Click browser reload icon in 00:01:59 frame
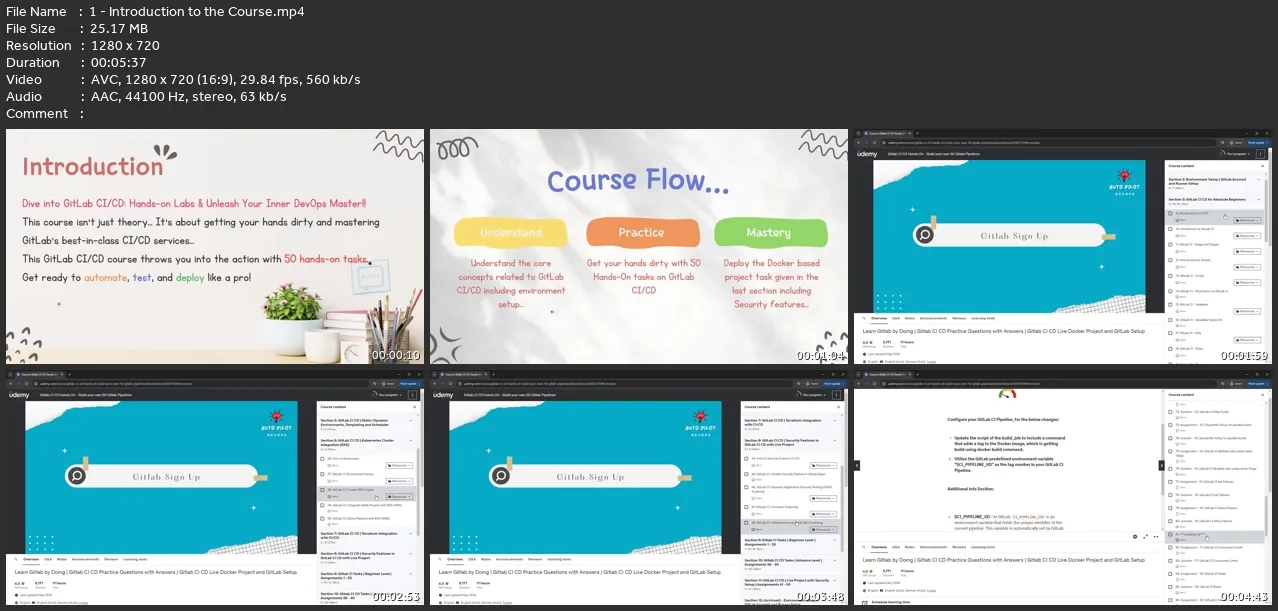 (874, 142)
